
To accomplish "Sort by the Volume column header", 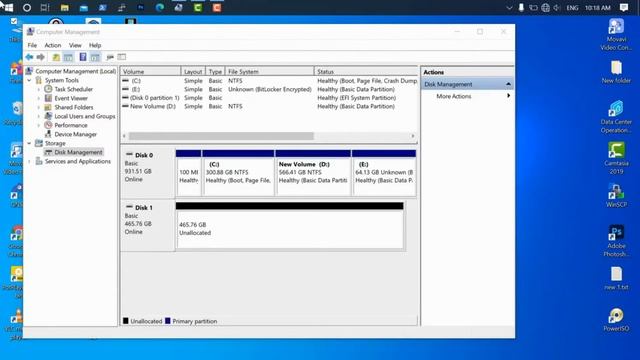I will pos(150,71).
